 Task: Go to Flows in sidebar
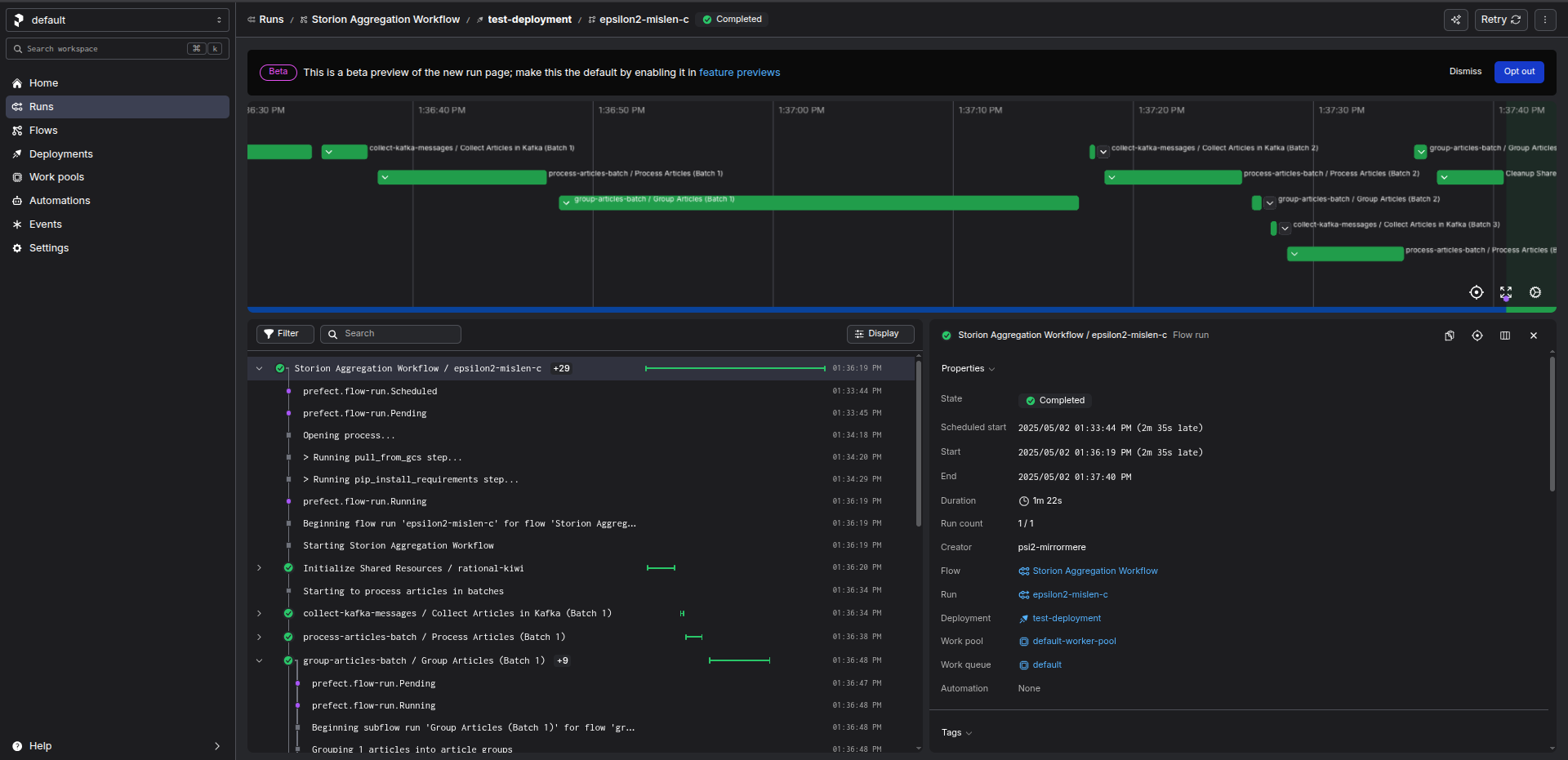pos(118,131)
